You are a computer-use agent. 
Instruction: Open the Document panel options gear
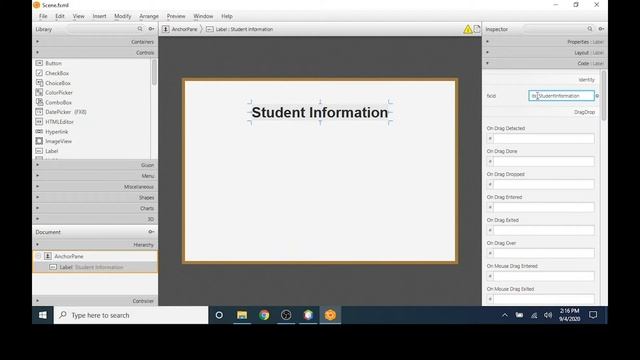tap(151, 232)
